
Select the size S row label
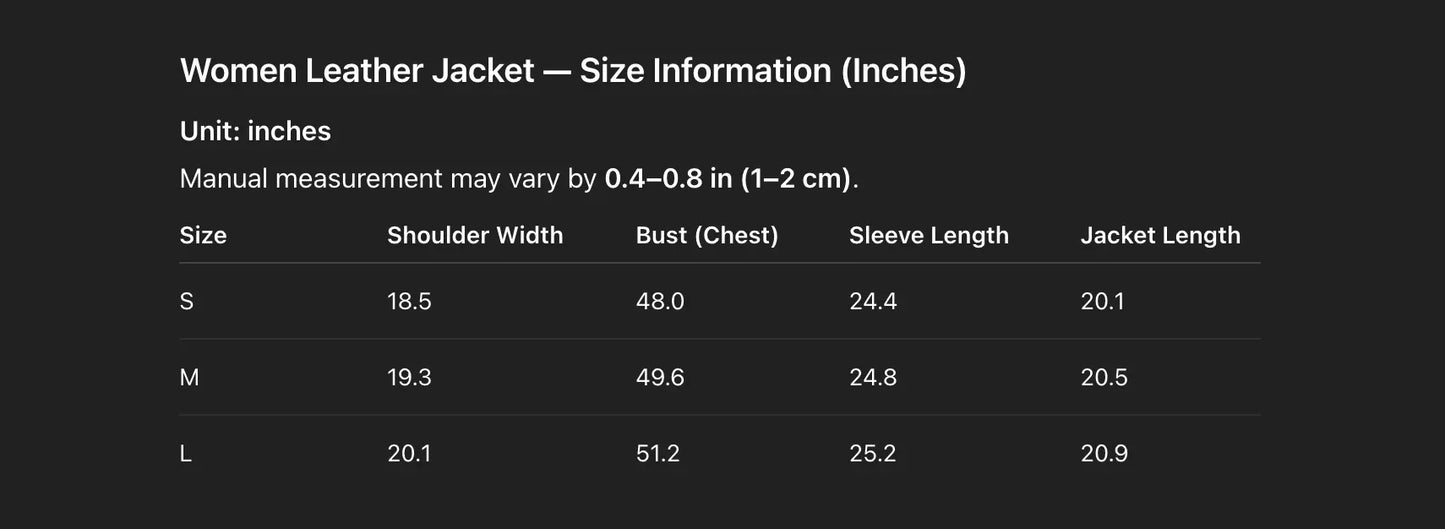(x=187, y=301)
